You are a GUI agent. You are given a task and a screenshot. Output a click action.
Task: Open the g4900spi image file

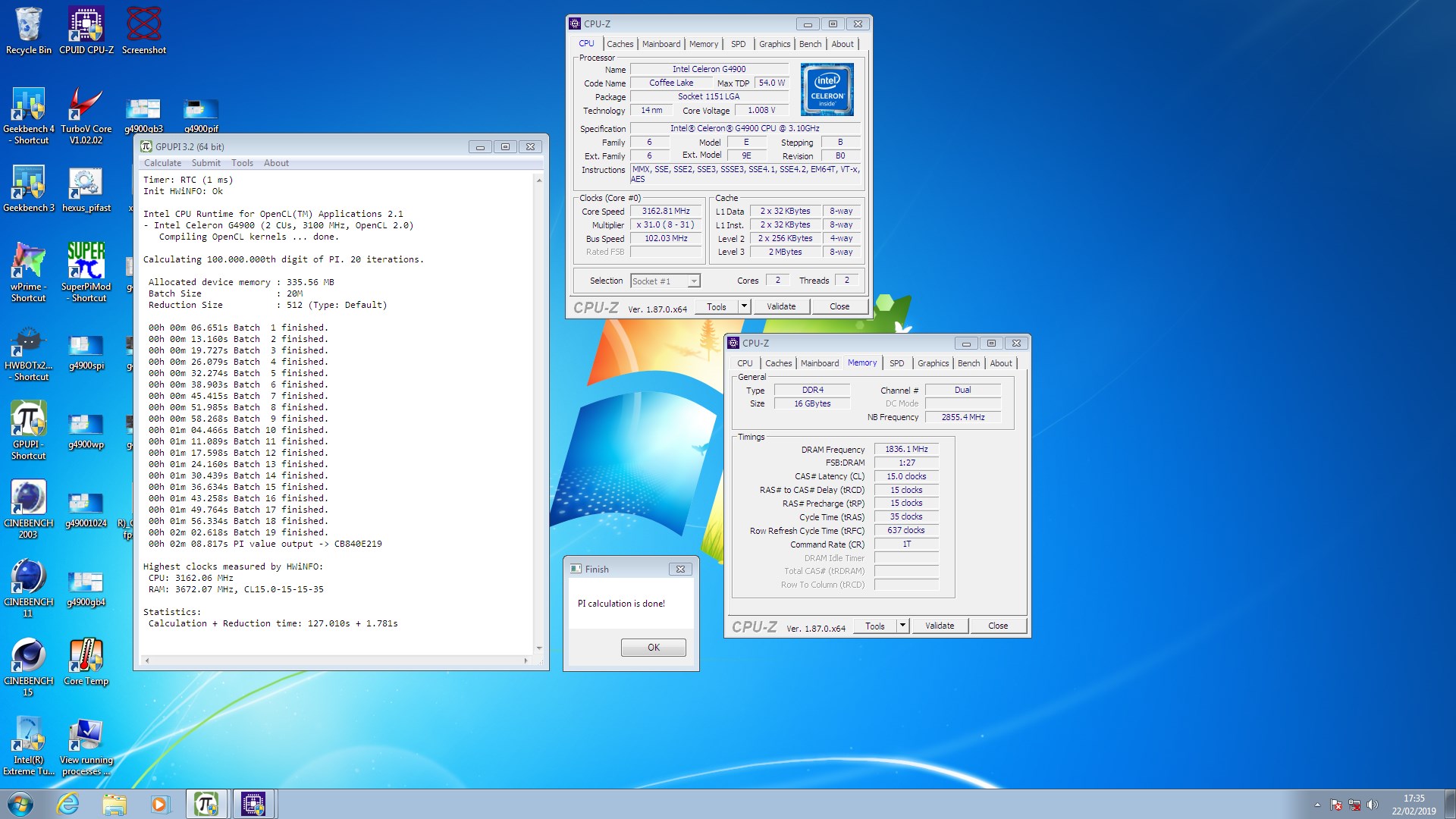point(86,352)
